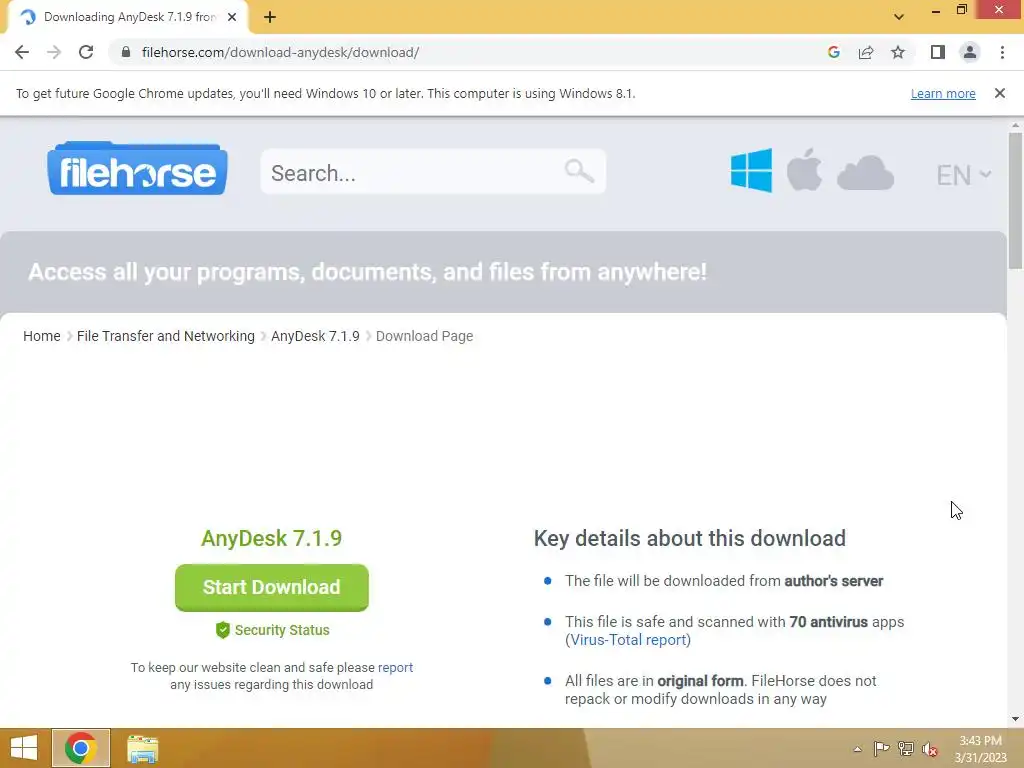The image size is (1024, 768).
Task: Show hidden system tray icons
Action: (857, 749)
